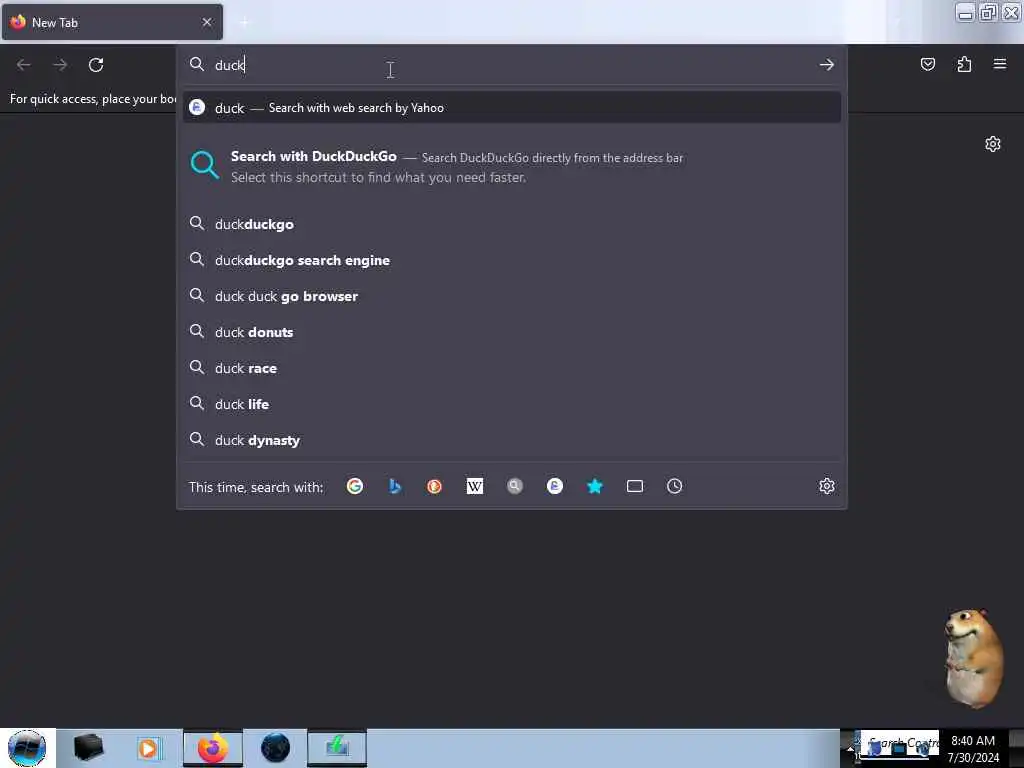1024x768 pixels.
Task: Search open Tabs with the rectangle icon
Action: [635, 486]
